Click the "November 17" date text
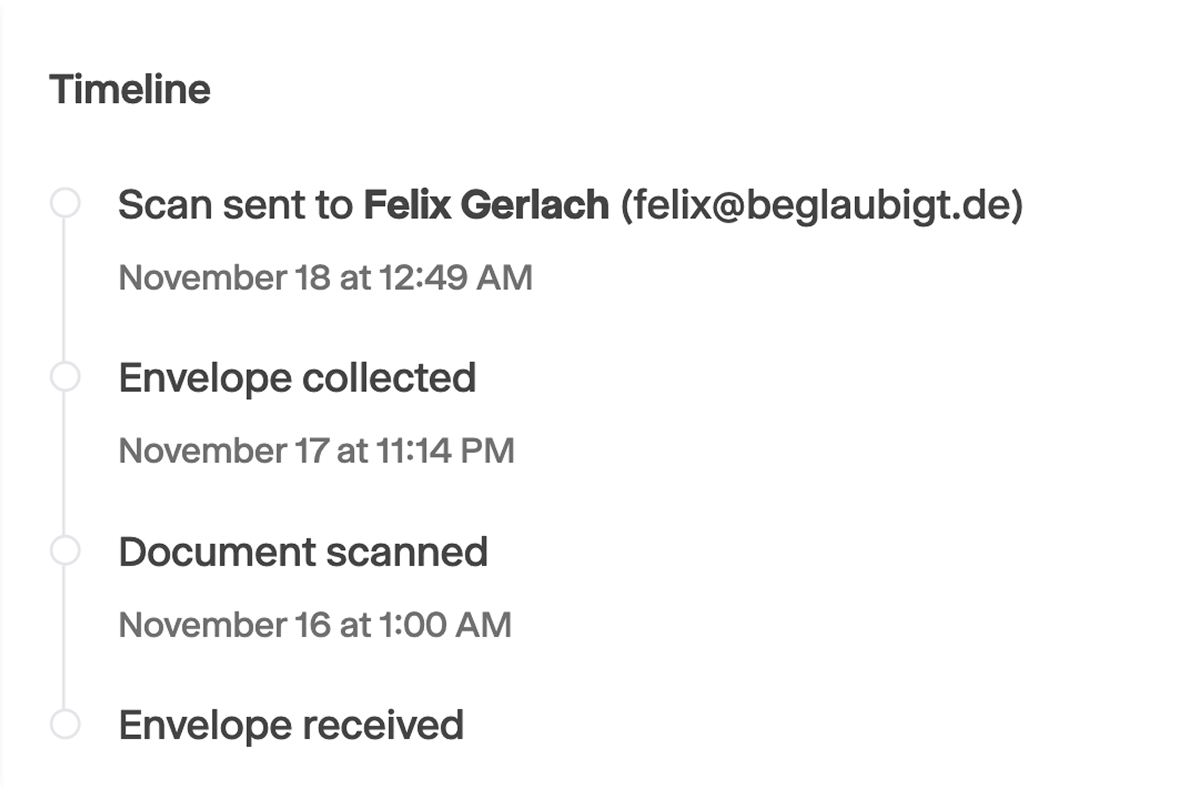The width and height of the screenshot is (1194, 792). coord(223,451)
